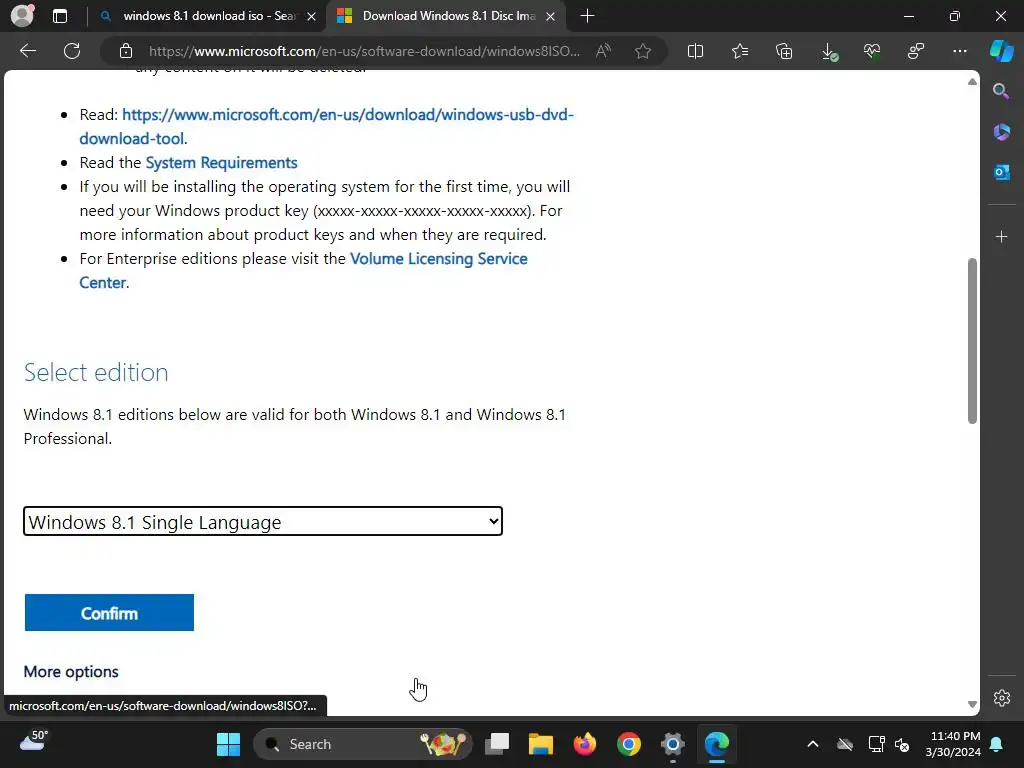Screen dimensions: 1024x768
Task: Open Collections in the toolbar
Action: (x=784, y=51)
